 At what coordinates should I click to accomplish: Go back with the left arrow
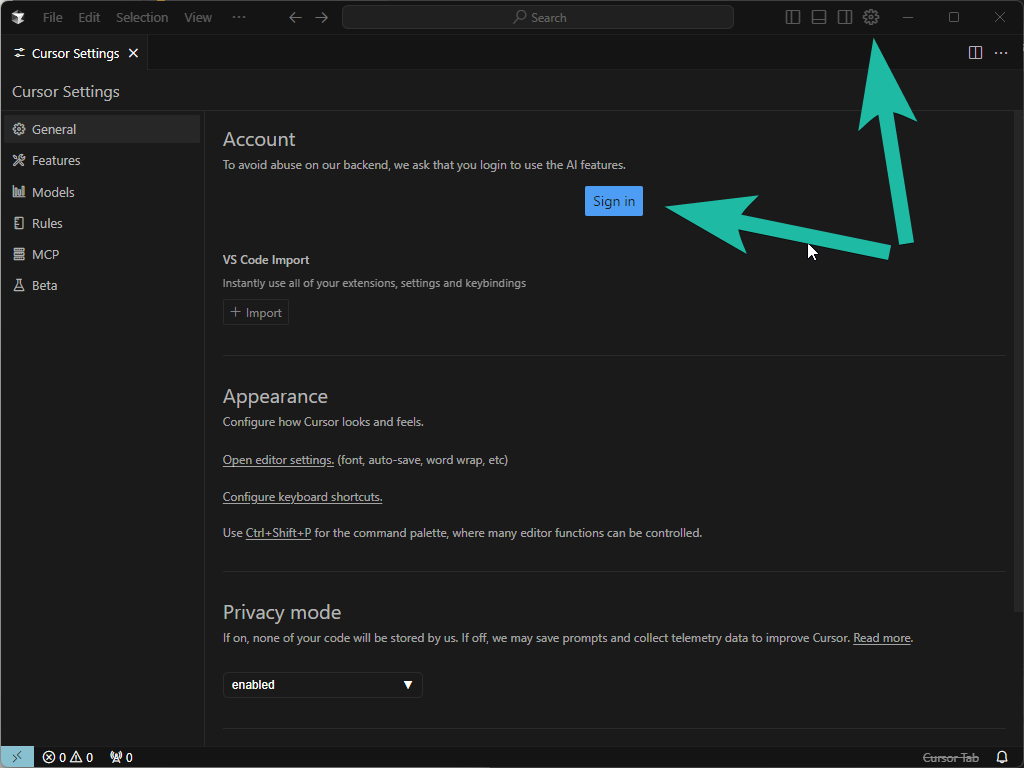(x=295, y=18)
